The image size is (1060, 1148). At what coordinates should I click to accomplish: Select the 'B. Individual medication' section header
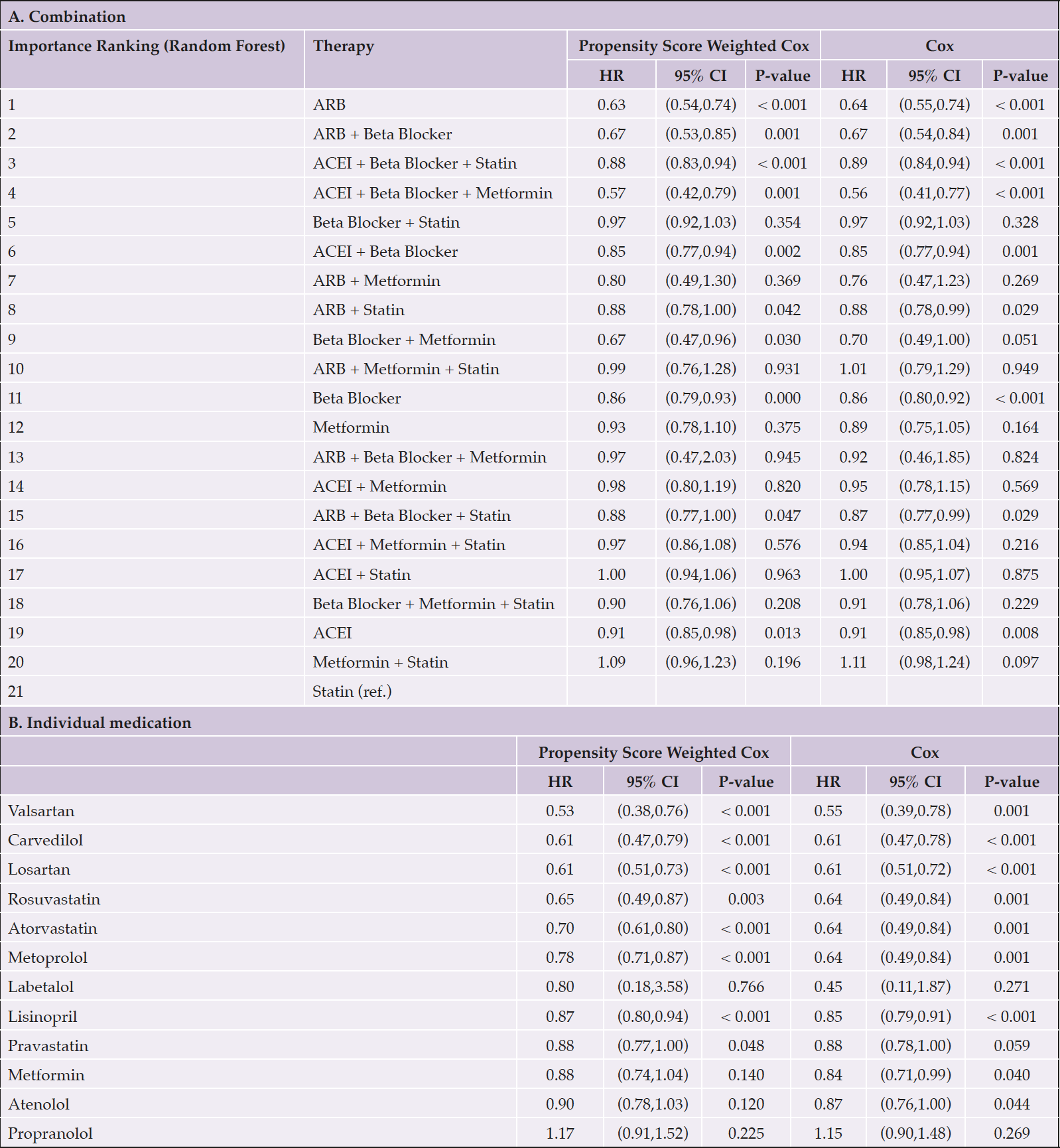pyautogui.click(x=99, y=723)
